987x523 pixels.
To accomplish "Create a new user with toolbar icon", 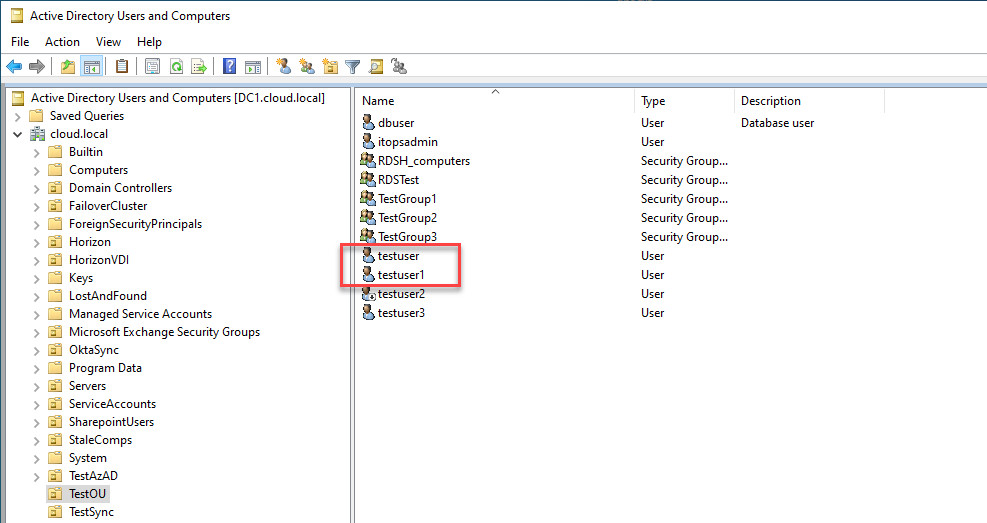I will tap(284, 66).
